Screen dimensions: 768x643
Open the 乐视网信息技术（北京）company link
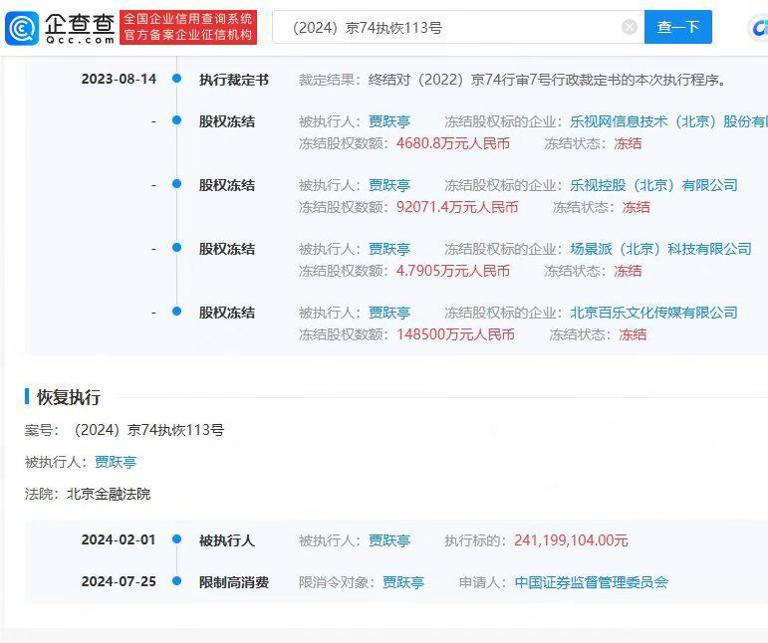point(668,121)
